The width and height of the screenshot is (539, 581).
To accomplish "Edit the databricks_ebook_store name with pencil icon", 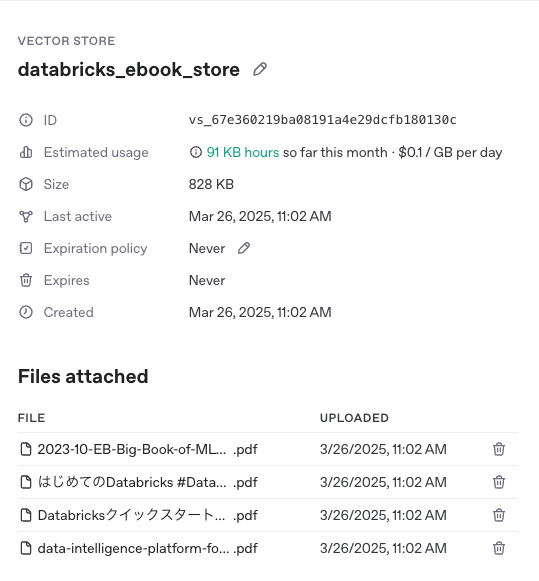I will (260, 69).
